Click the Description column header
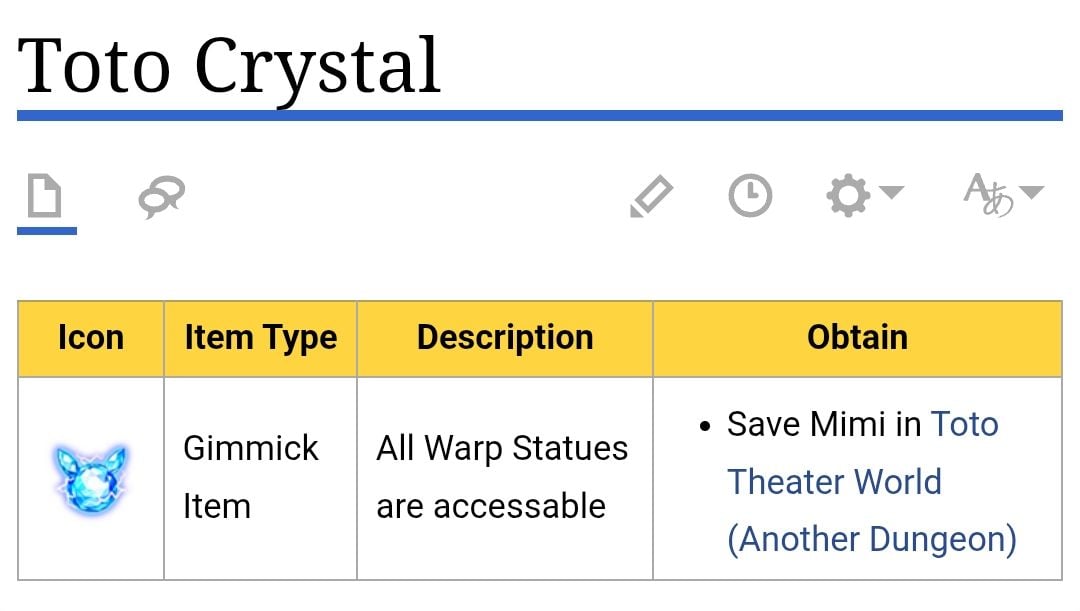The image size is (1080, 611). click(505, 338)
